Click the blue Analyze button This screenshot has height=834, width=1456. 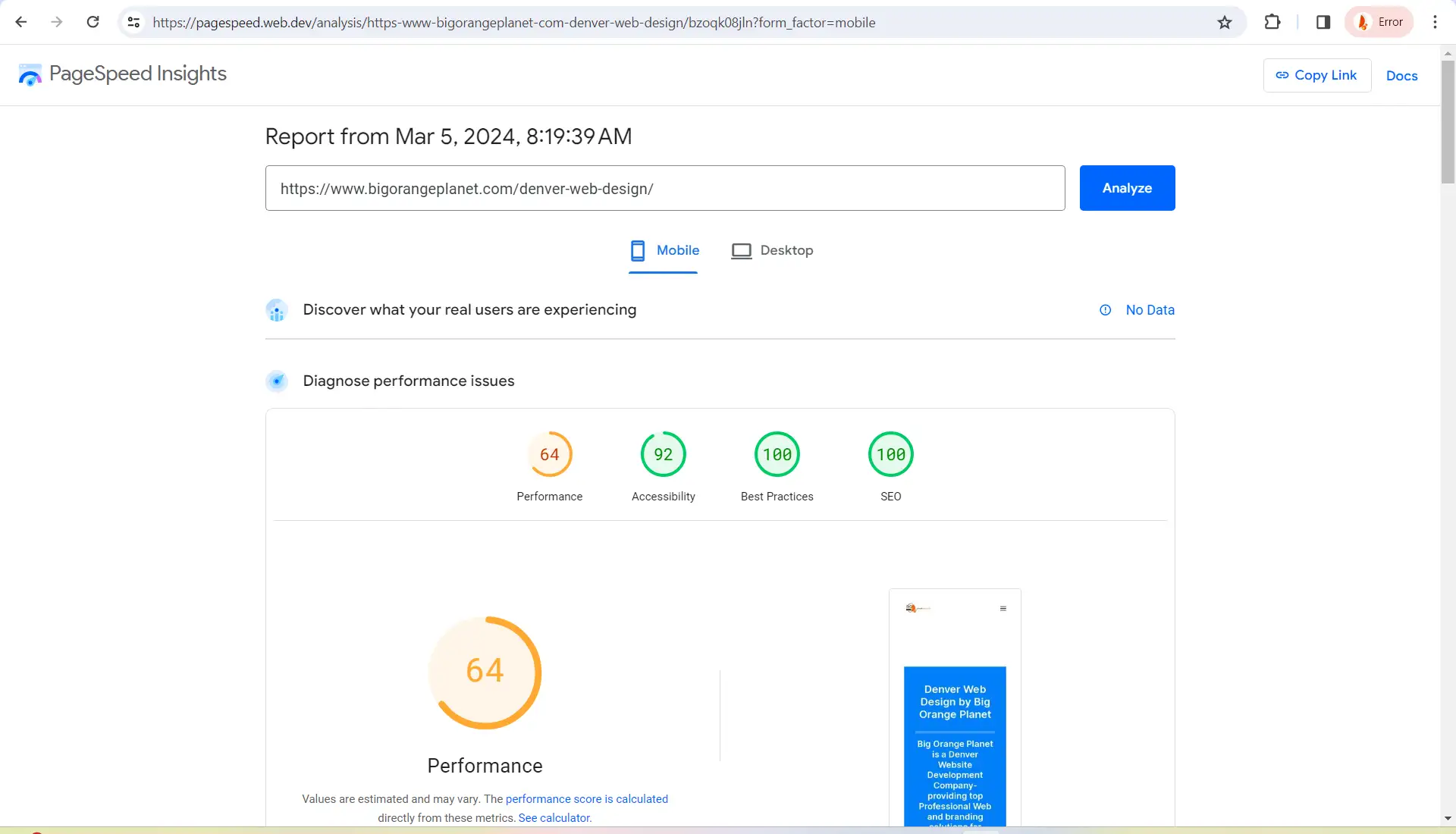(x=1127, y=188)
